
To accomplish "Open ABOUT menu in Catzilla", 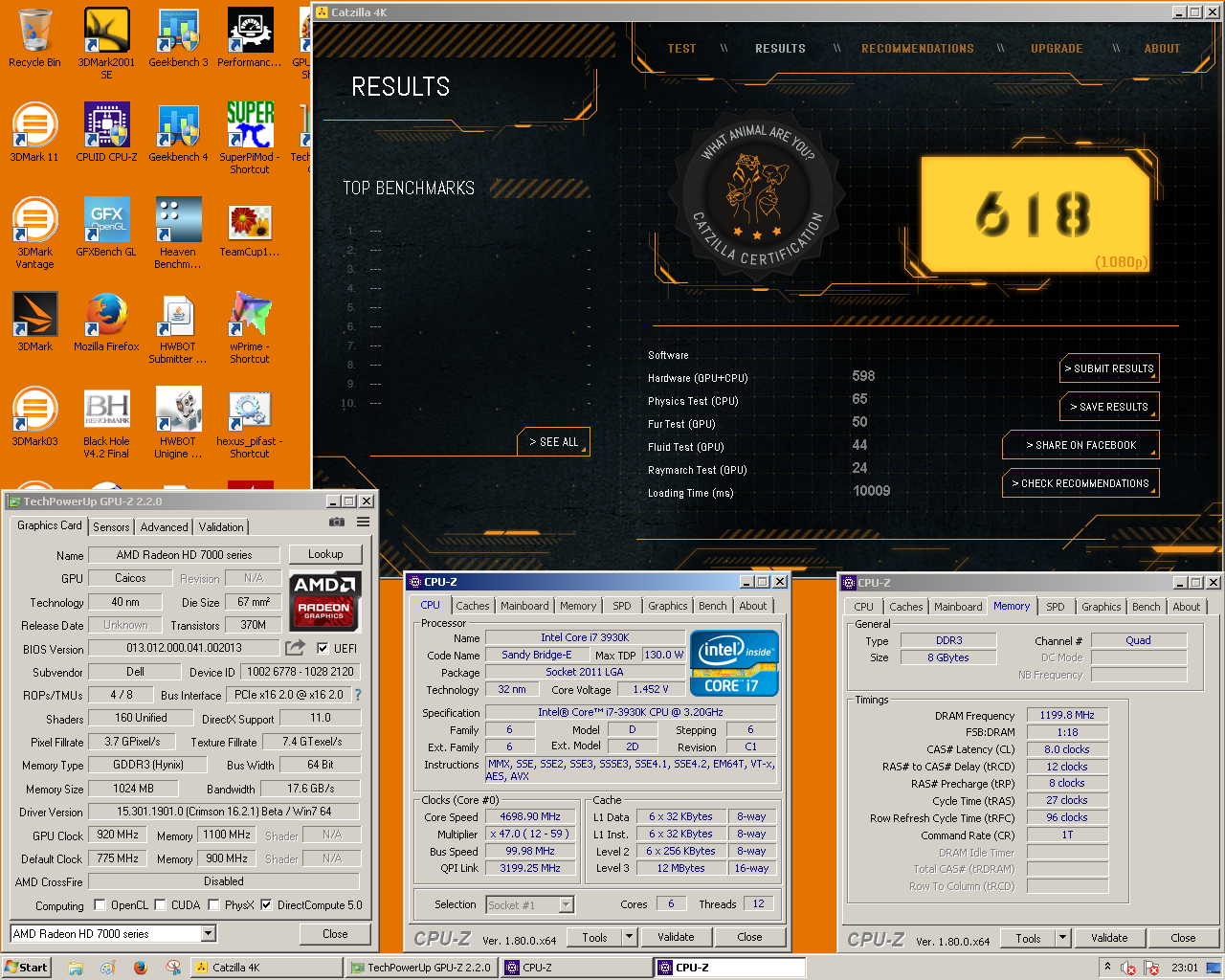I will [x=1163, y=49].
